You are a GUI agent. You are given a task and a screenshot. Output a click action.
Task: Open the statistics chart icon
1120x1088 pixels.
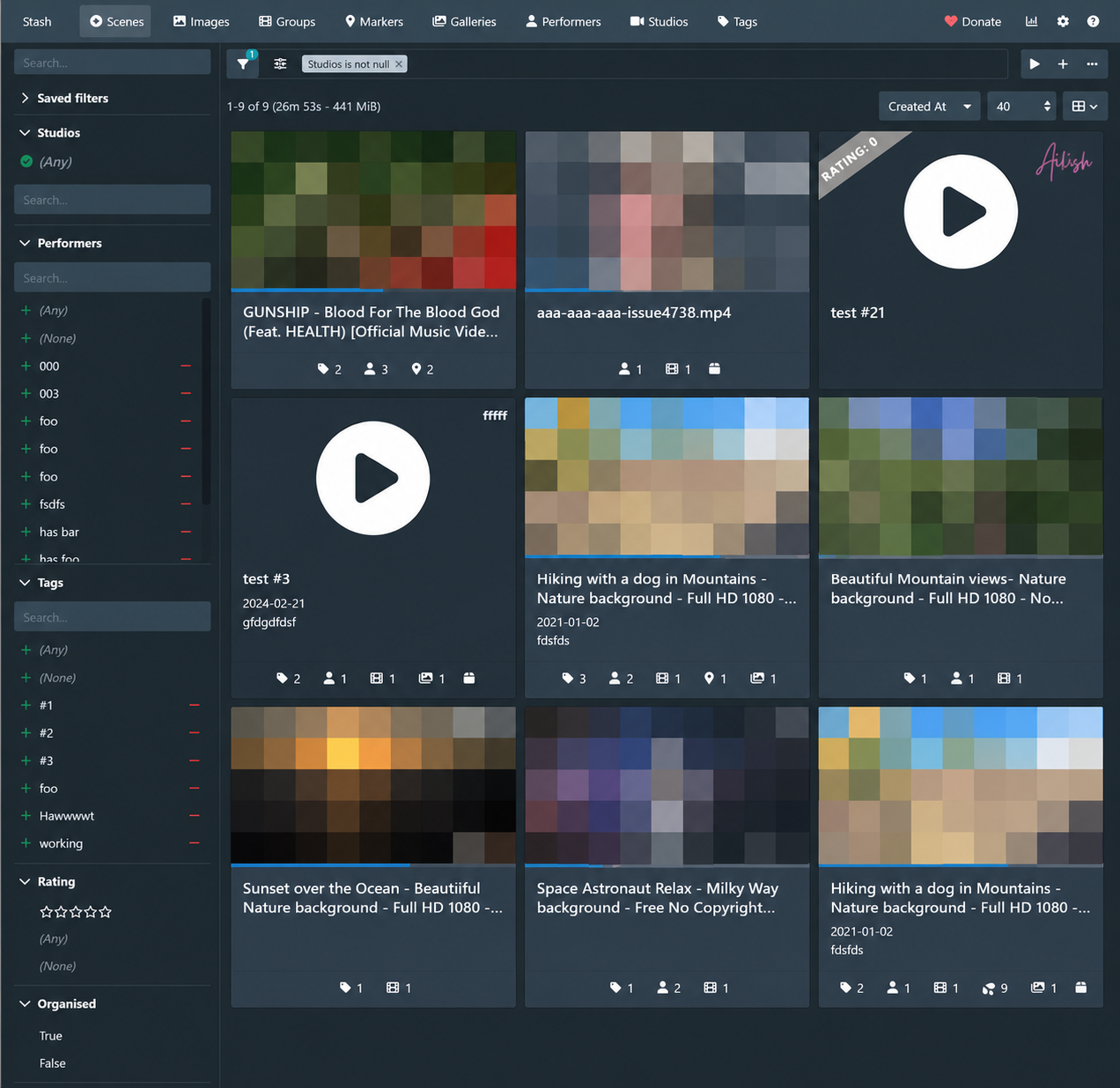pos(1032,21)
